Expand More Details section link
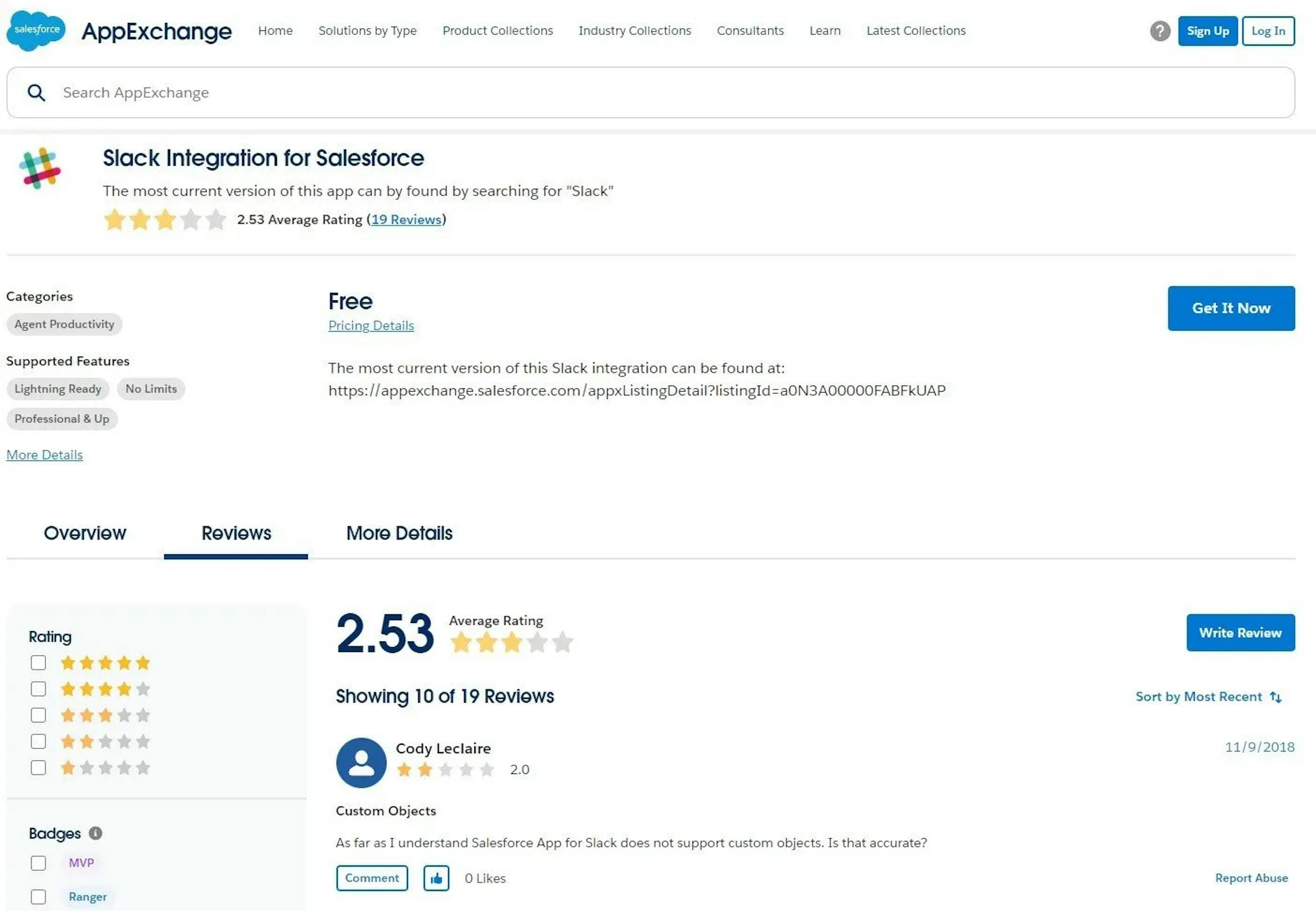Viewport: 1316px width, 911px height. coord(44,454)
